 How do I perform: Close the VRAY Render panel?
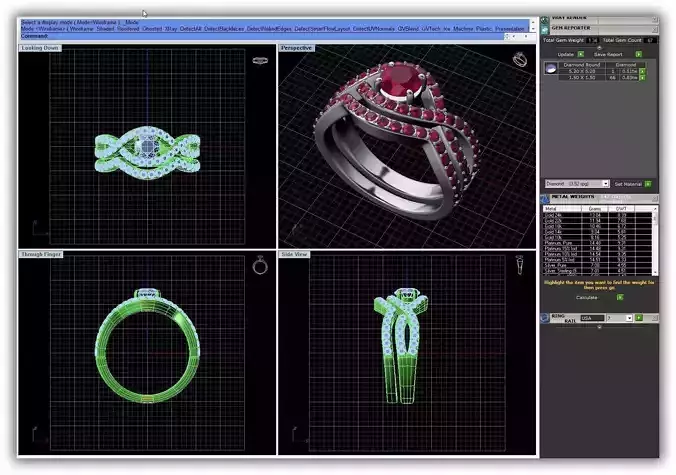point(654,19)
